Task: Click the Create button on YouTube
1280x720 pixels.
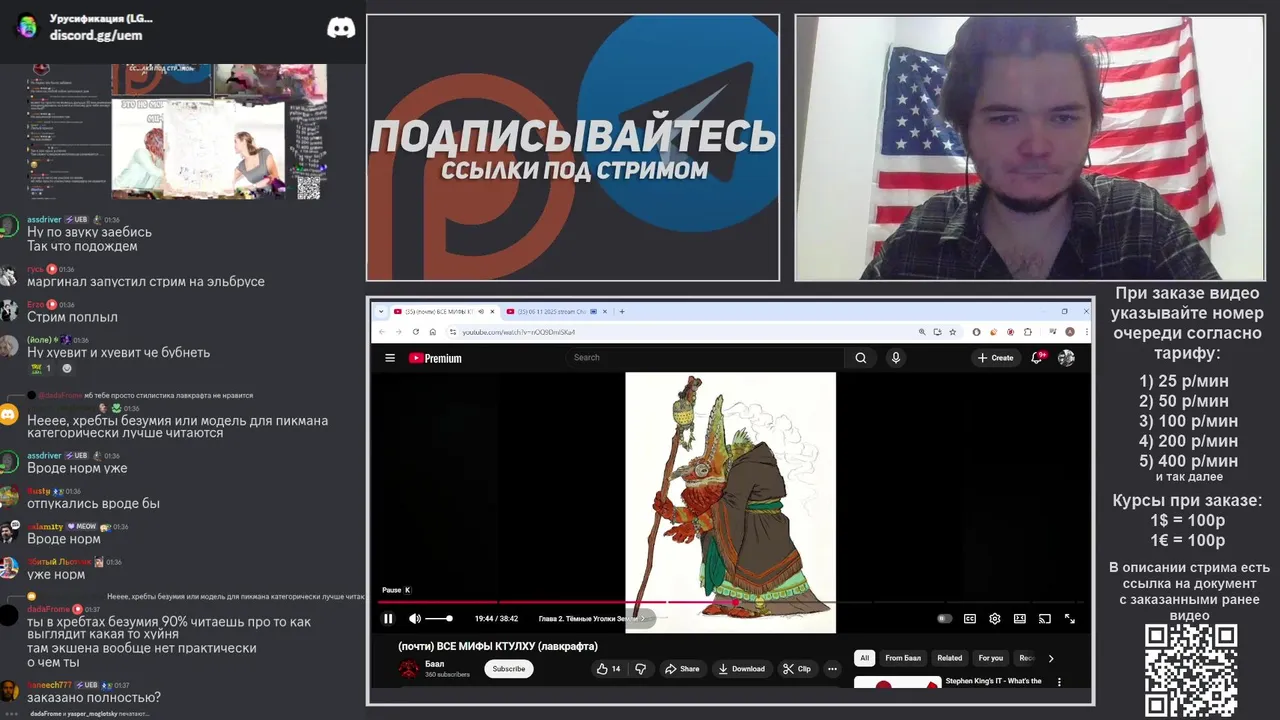Action: (997, 358)
